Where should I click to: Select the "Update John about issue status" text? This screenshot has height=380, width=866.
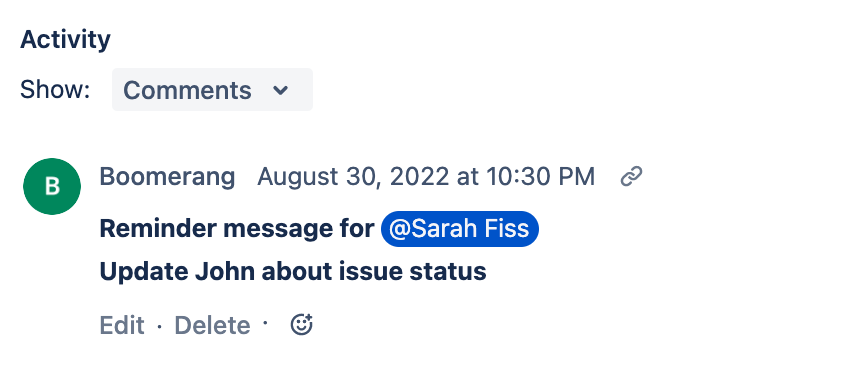coord(293,272)
